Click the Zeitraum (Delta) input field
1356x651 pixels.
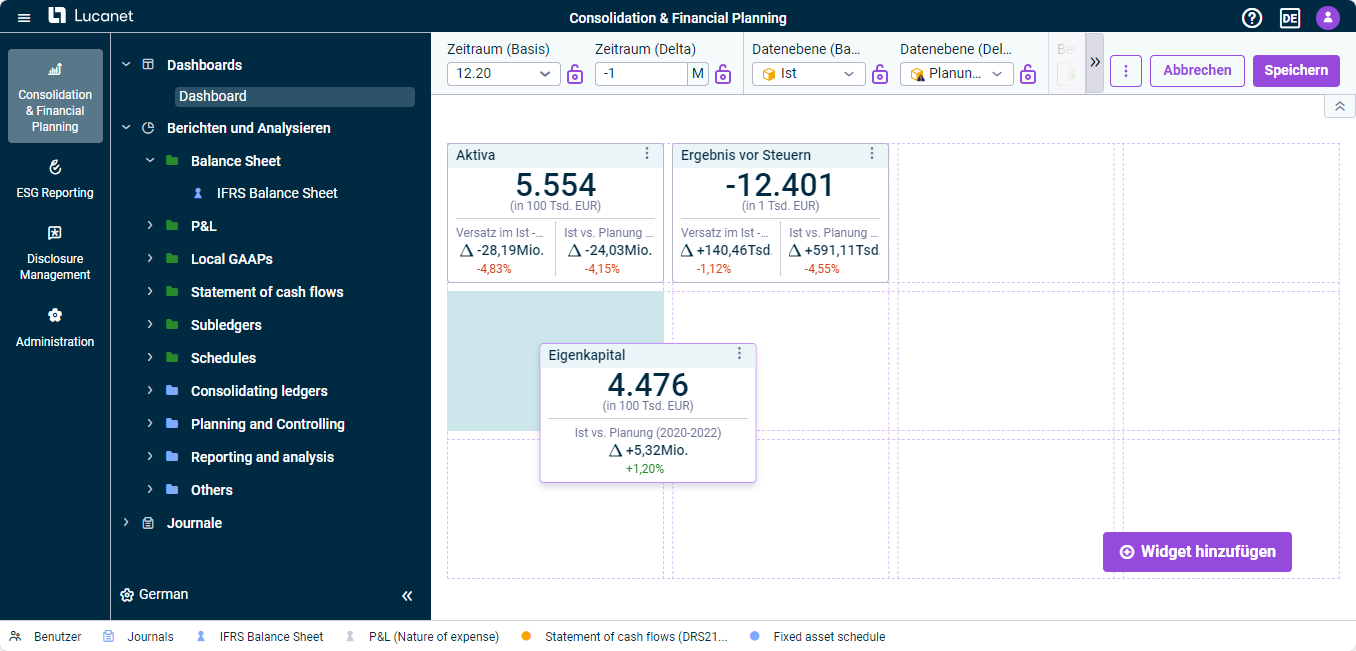coord(641,74)
